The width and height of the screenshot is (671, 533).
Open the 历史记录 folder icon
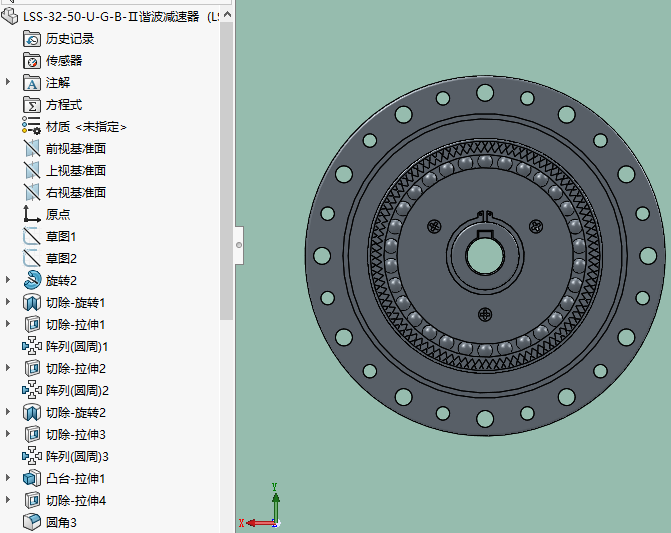[x=32, y=38]
